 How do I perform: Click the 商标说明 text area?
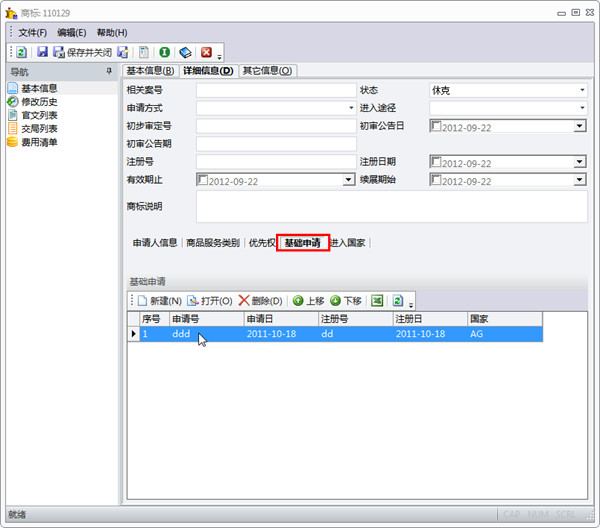tap(391, 207)
